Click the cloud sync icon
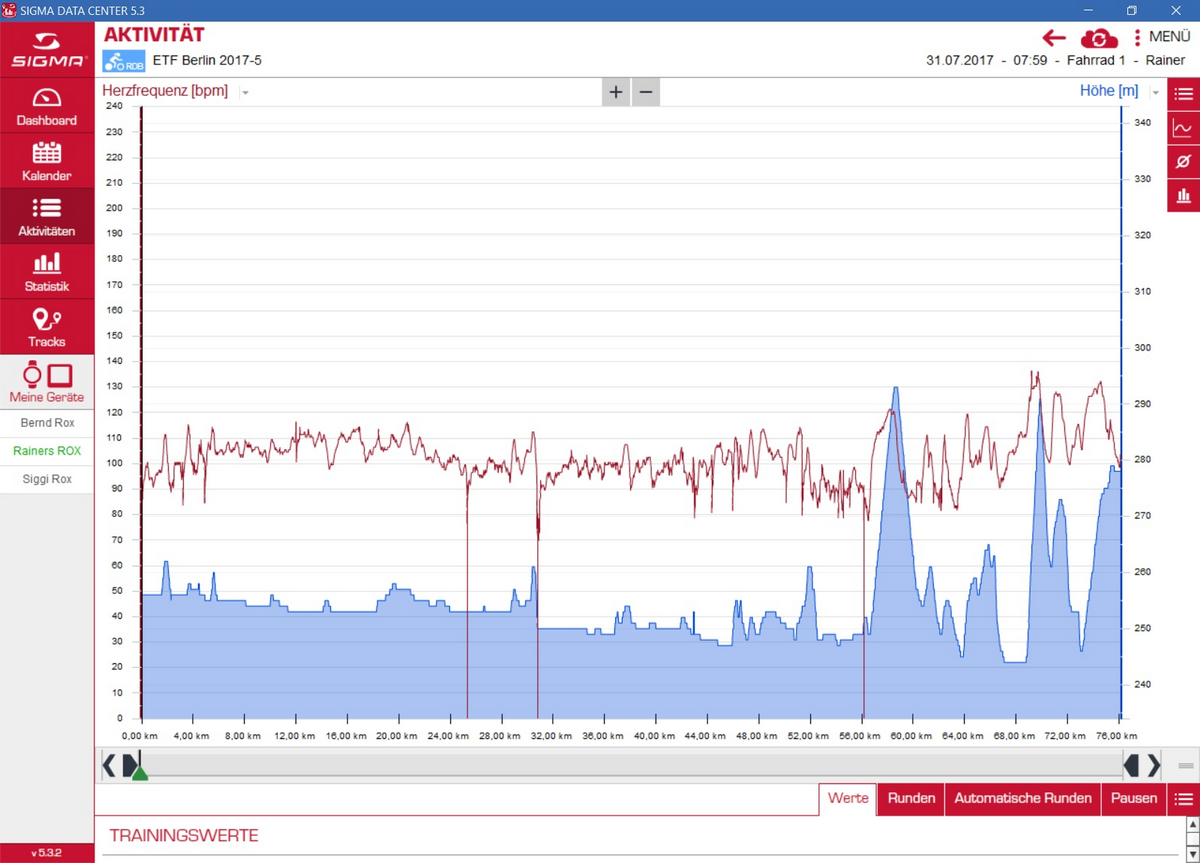The image size is (1200, 863). pyautogui.click(x=1099, y=38)
